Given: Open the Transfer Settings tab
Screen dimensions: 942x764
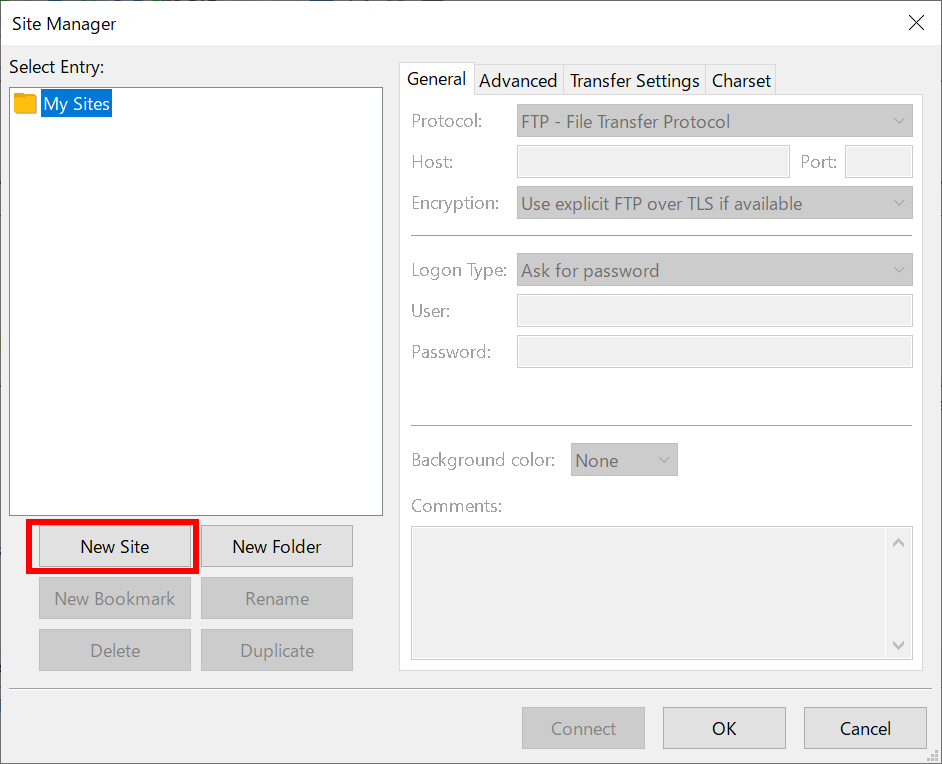Looking at the screenshot, I should (x=634, y=80).
